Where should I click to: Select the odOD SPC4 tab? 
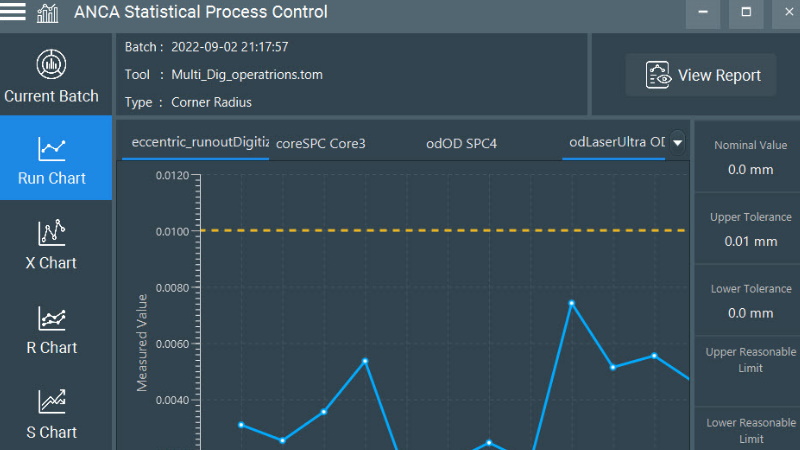tap(461, 143)
